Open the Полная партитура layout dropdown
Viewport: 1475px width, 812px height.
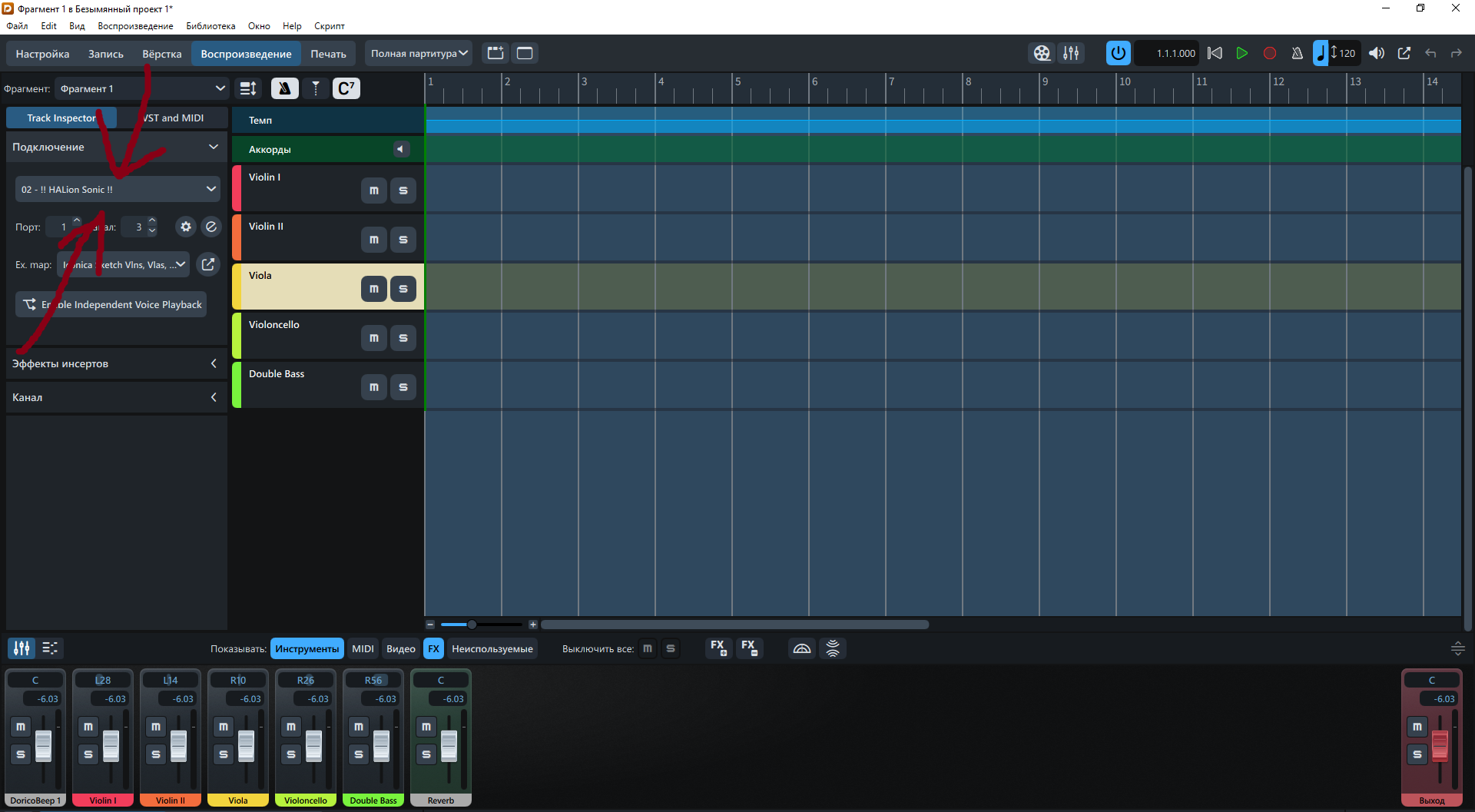point(419,54)
